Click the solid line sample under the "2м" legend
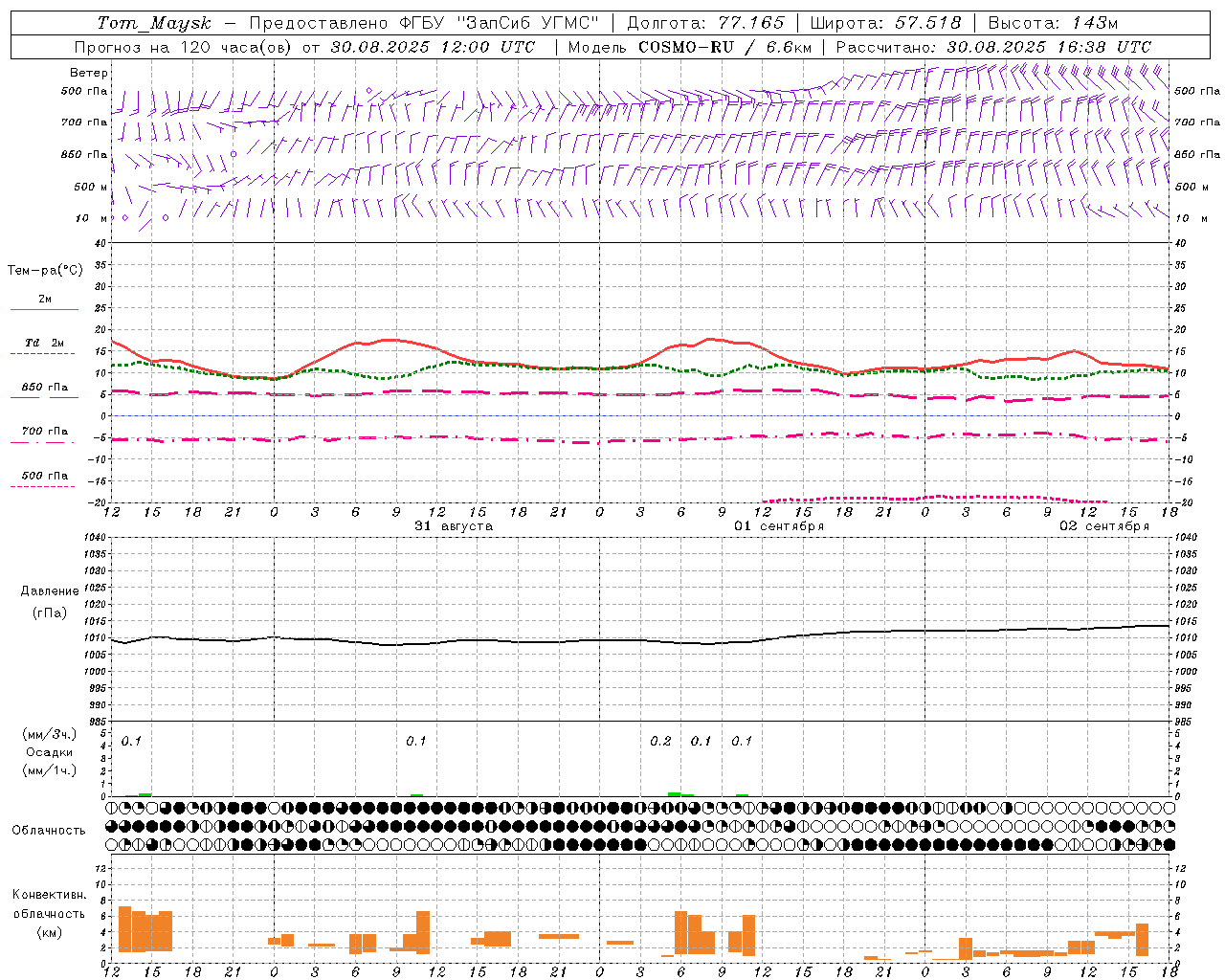The image size is (1225, 980). pyautogui.click(x=44, y=309)
